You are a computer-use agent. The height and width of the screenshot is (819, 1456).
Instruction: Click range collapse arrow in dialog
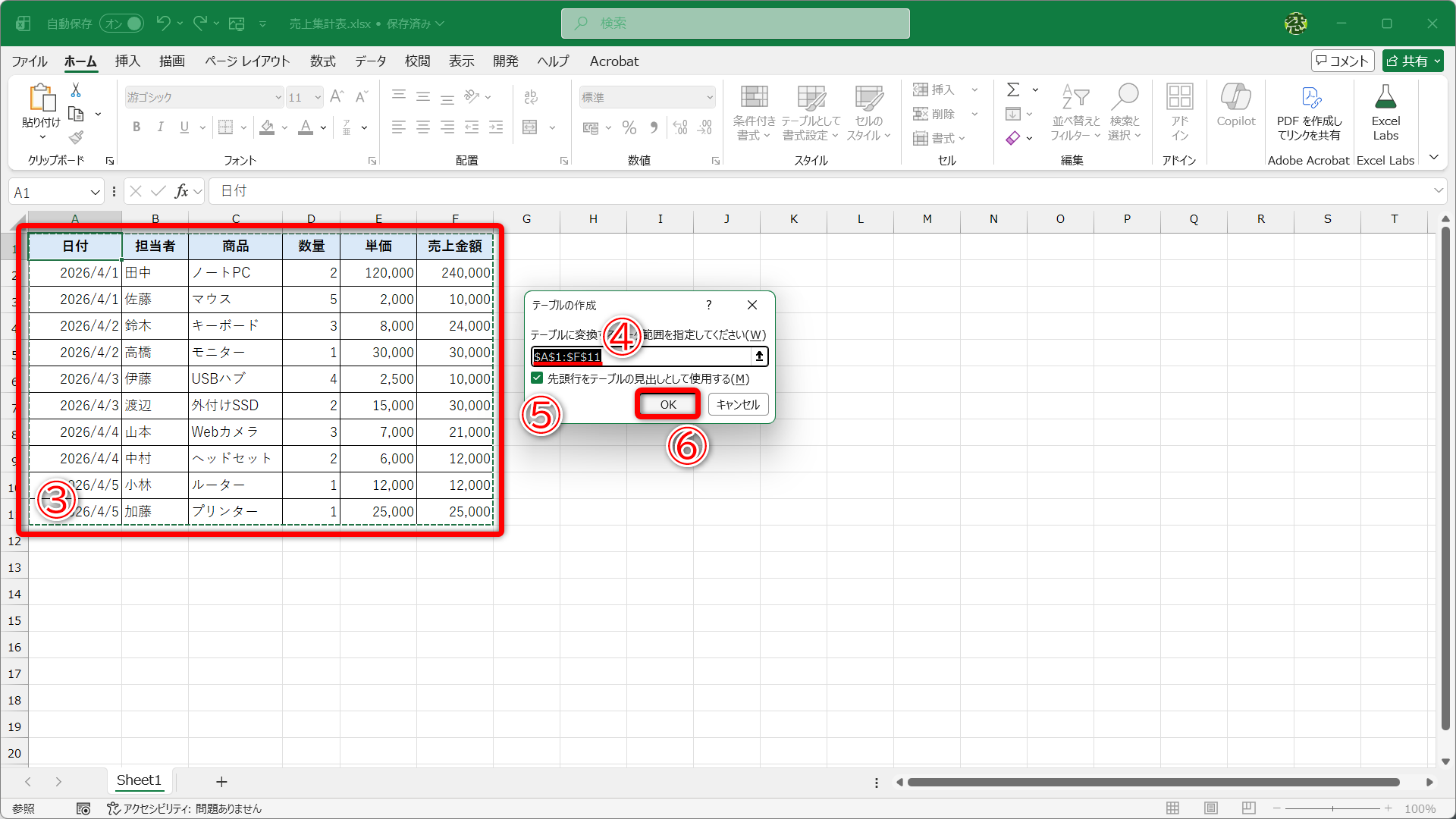coord(759,356)
